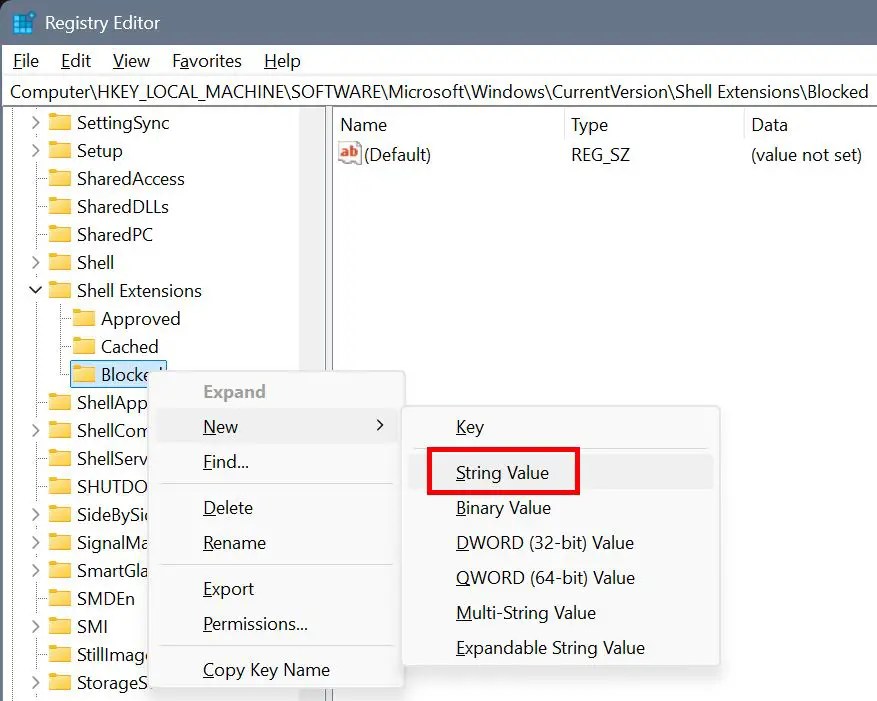The width and height of the screenshot is (877, 701).
Task: Open the Help menu
Action: tap(282, 60)
